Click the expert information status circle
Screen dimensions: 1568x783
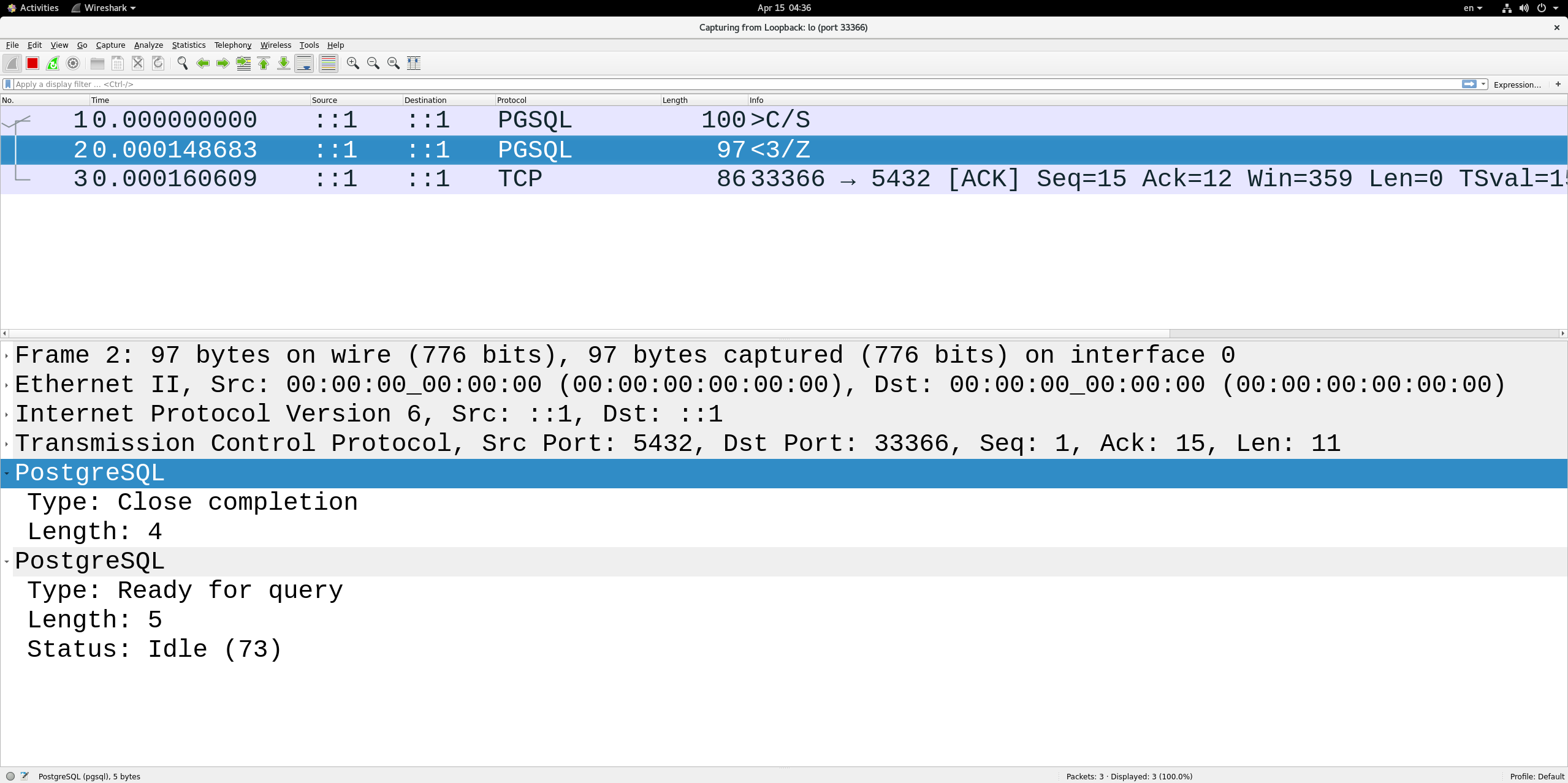pos(10,776)
